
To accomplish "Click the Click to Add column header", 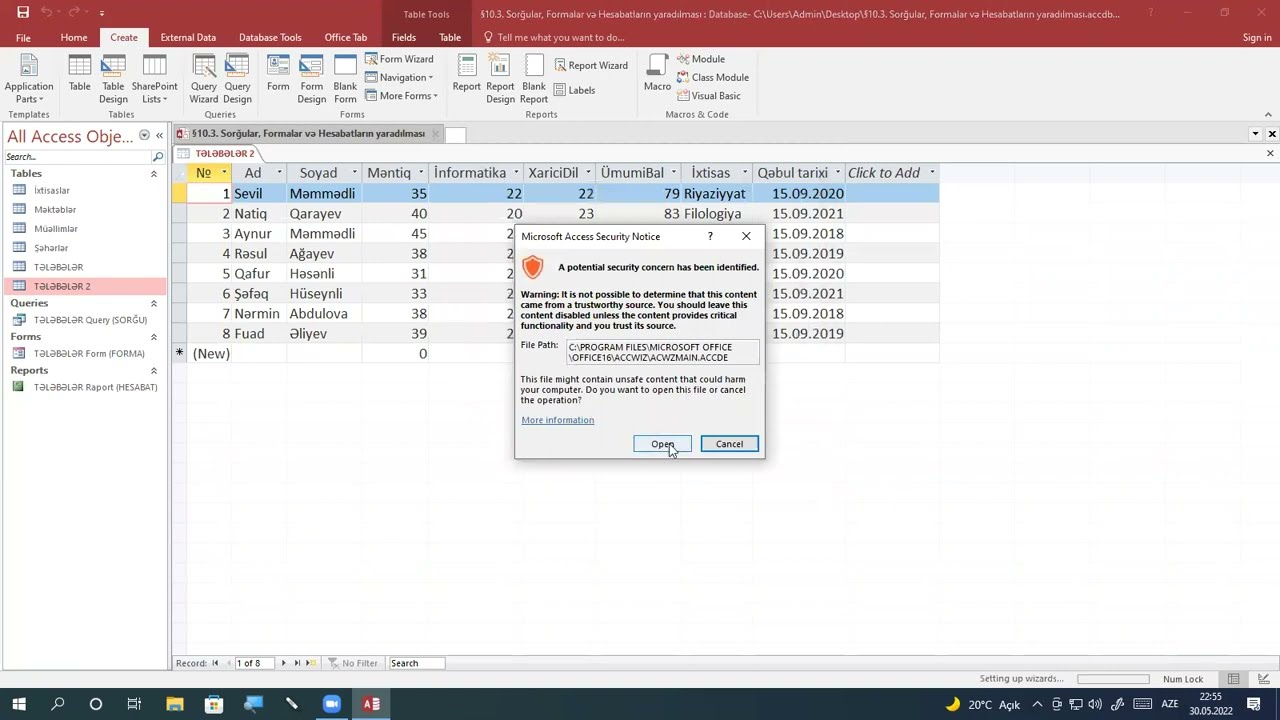I will coord(890,173).
